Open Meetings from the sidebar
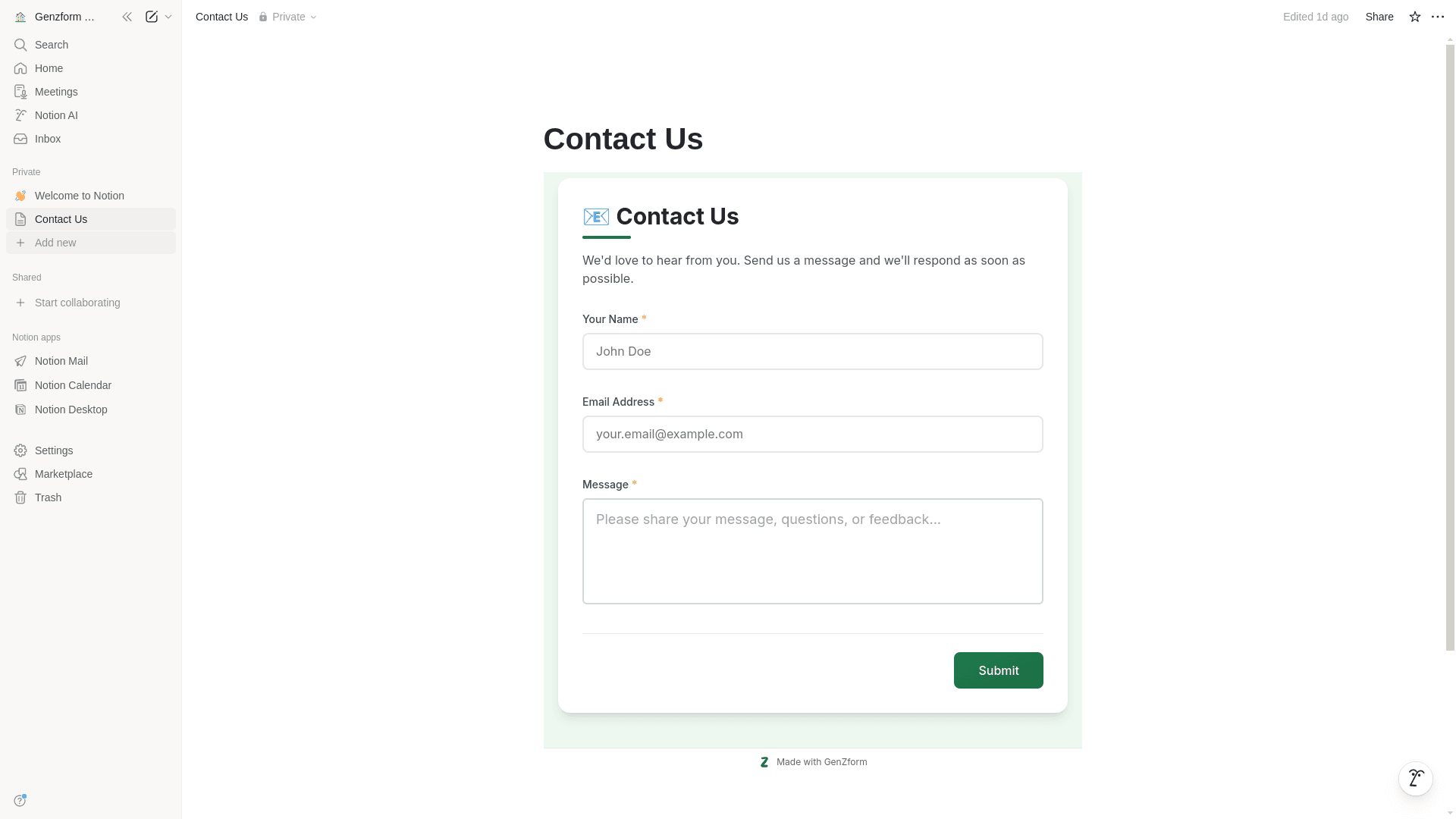The height and width of the screenshot is (819, 1456). tap(55, 92)
